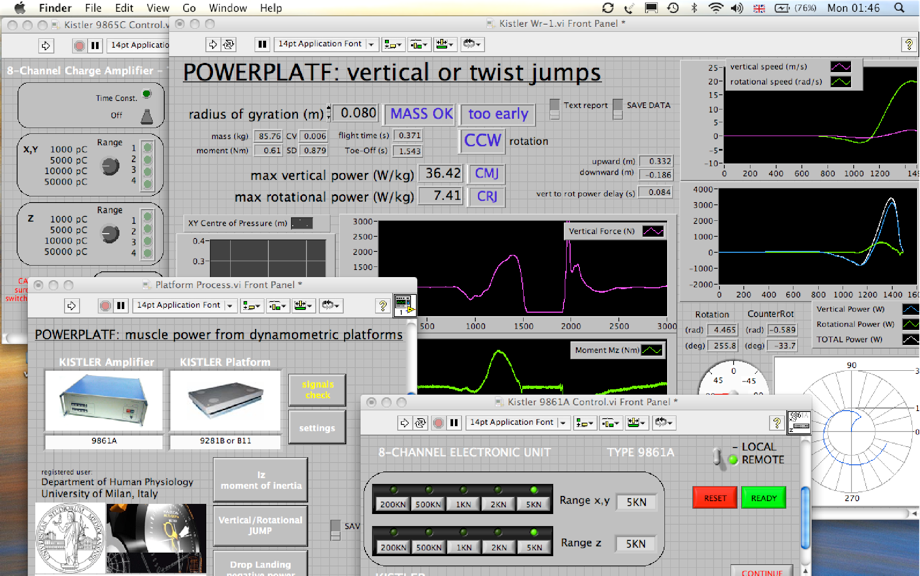Open Resize Objects menu in Kistler 9861A window
This screenshot has height=576, width=920.
coord(636,423)
